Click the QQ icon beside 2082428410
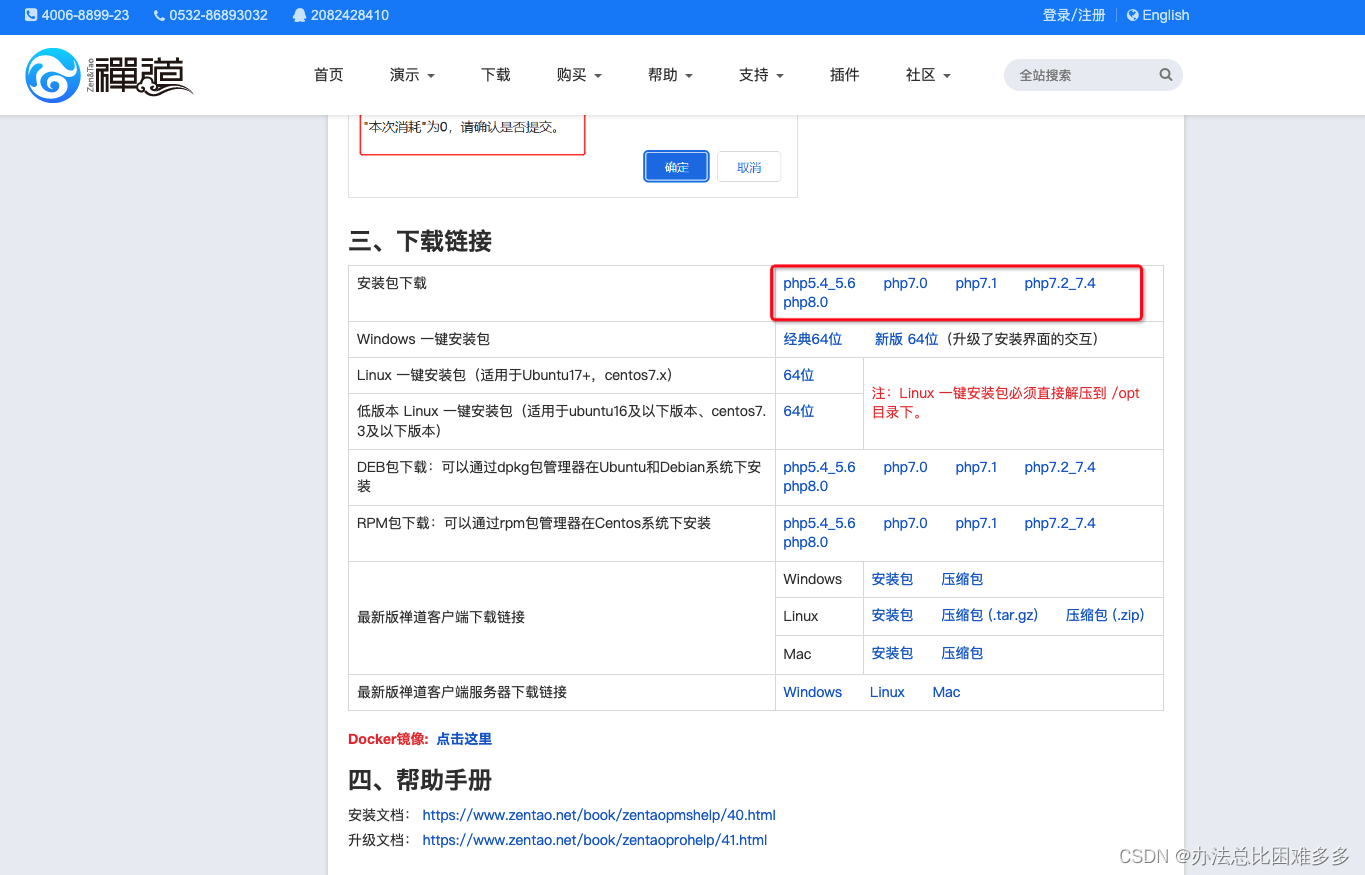1365x875 pixels. tap(300, 15)
